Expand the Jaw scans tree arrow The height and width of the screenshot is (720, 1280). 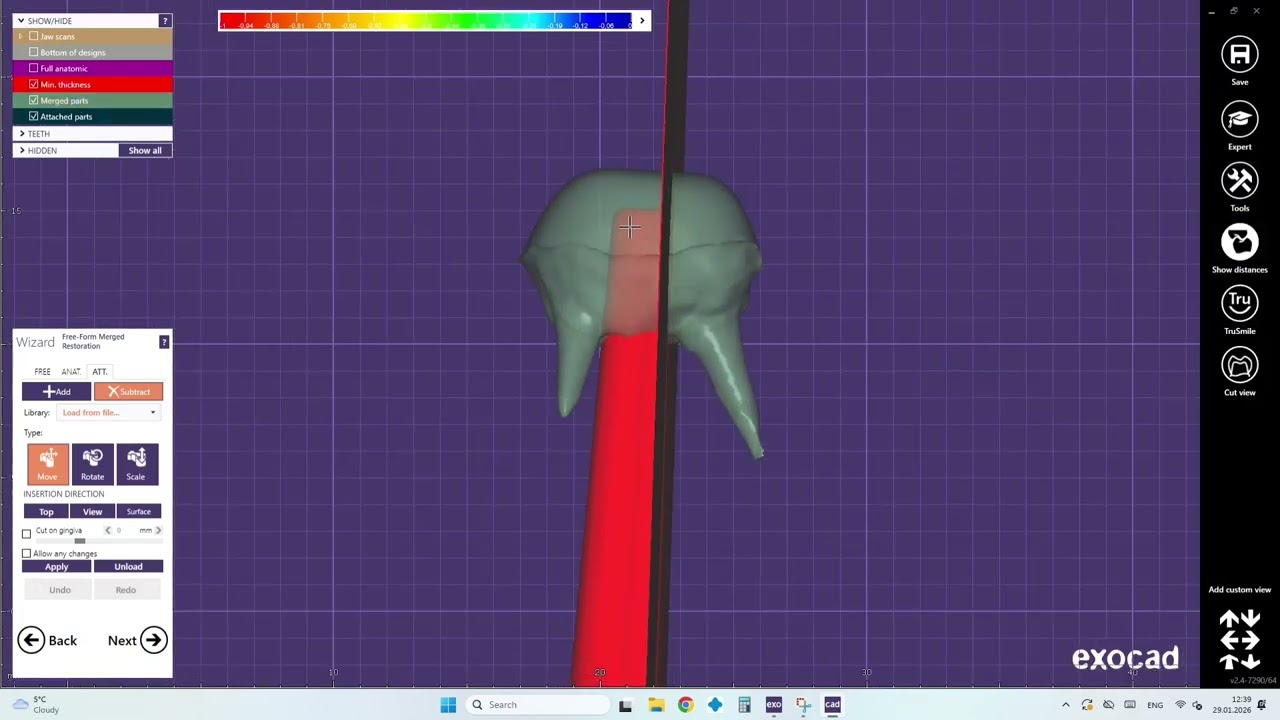click(21, 36)
